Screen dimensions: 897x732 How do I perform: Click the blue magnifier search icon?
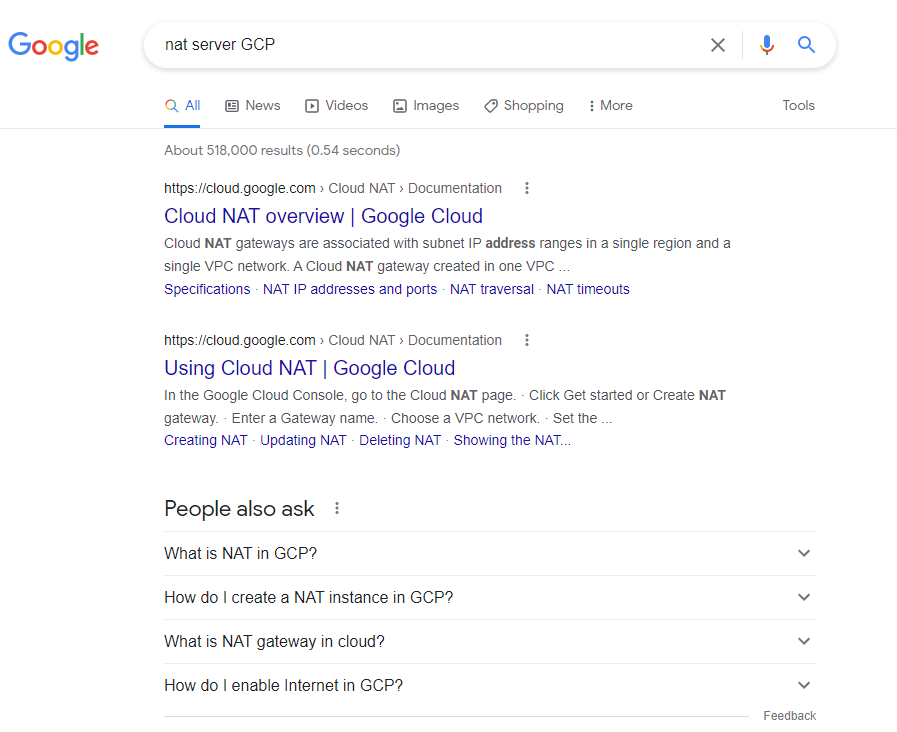(806, 44)
